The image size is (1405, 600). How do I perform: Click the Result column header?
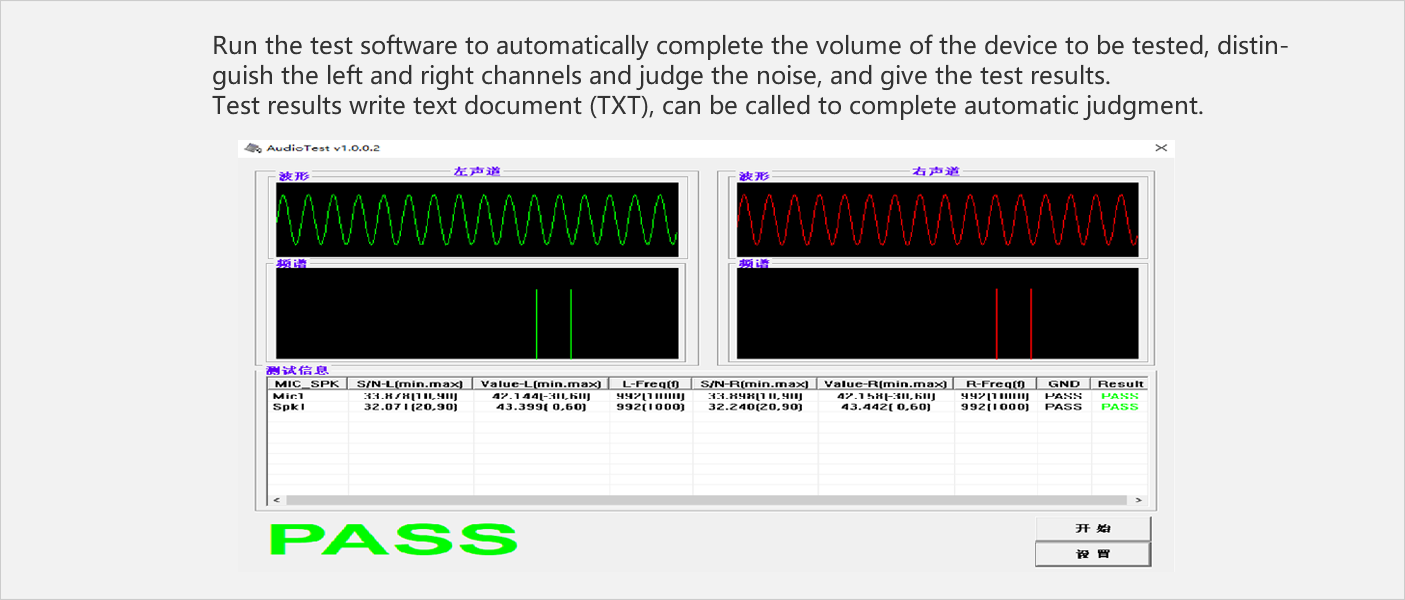click(1120, 384)
